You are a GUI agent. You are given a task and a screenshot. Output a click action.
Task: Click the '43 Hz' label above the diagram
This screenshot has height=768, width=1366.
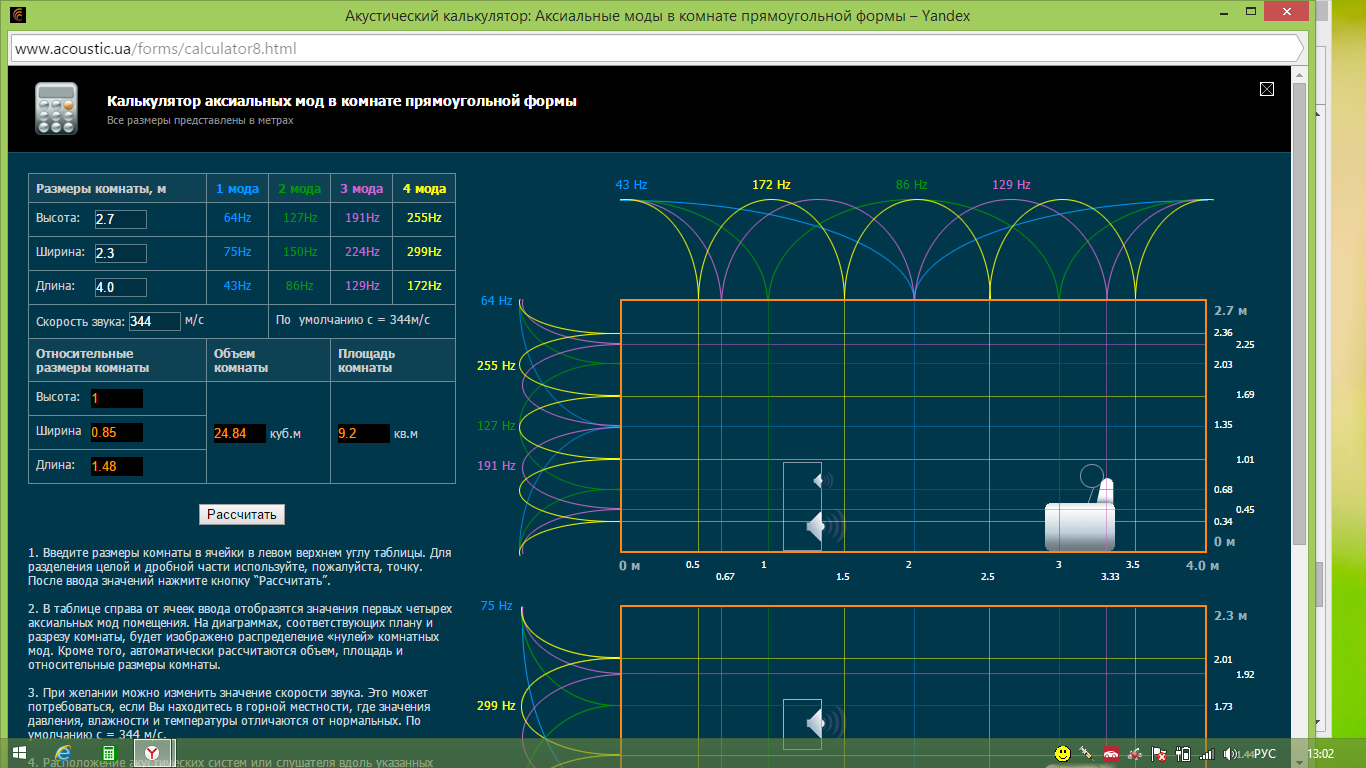(x=631, y=185)
